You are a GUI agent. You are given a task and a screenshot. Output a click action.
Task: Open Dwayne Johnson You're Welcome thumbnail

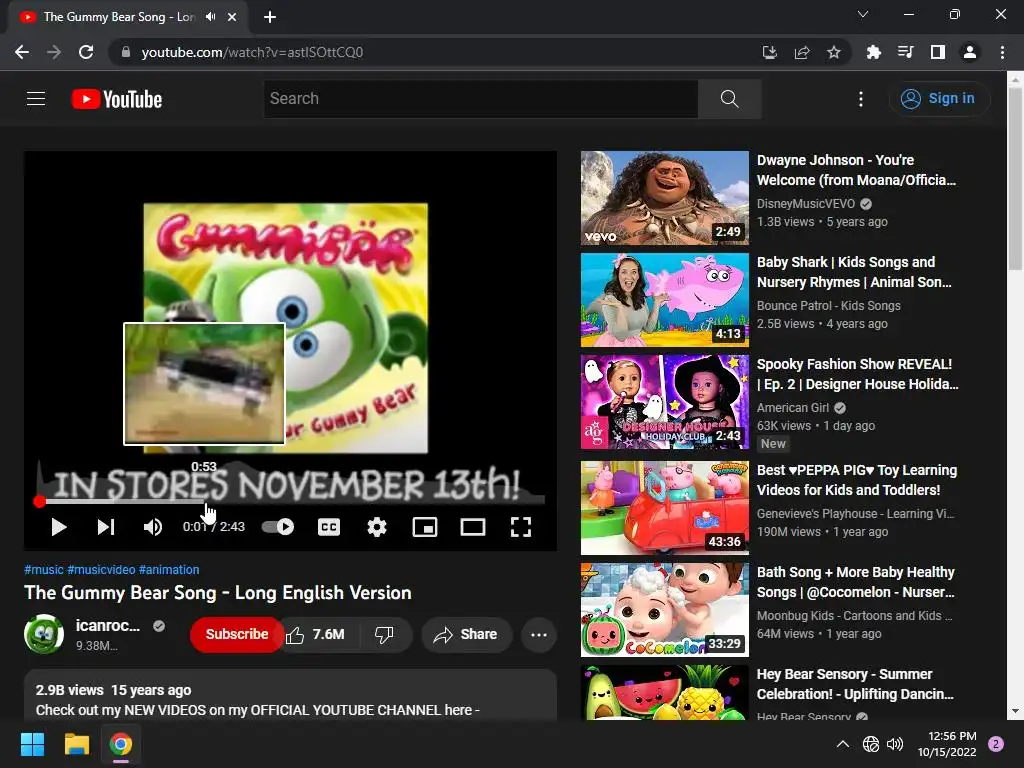tap(665, 198)
